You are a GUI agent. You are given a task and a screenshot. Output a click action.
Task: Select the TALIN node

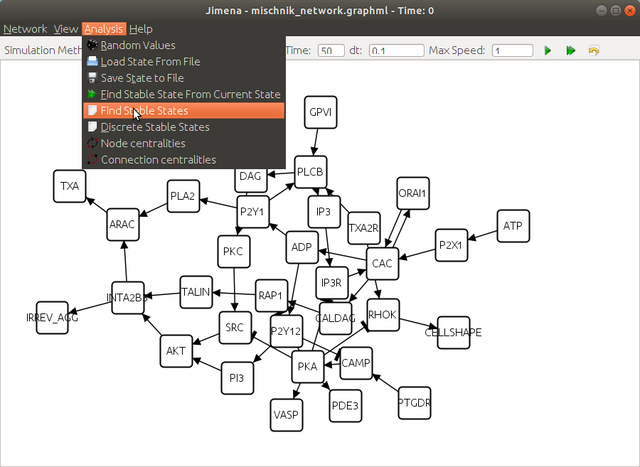(x=196, y=292)
